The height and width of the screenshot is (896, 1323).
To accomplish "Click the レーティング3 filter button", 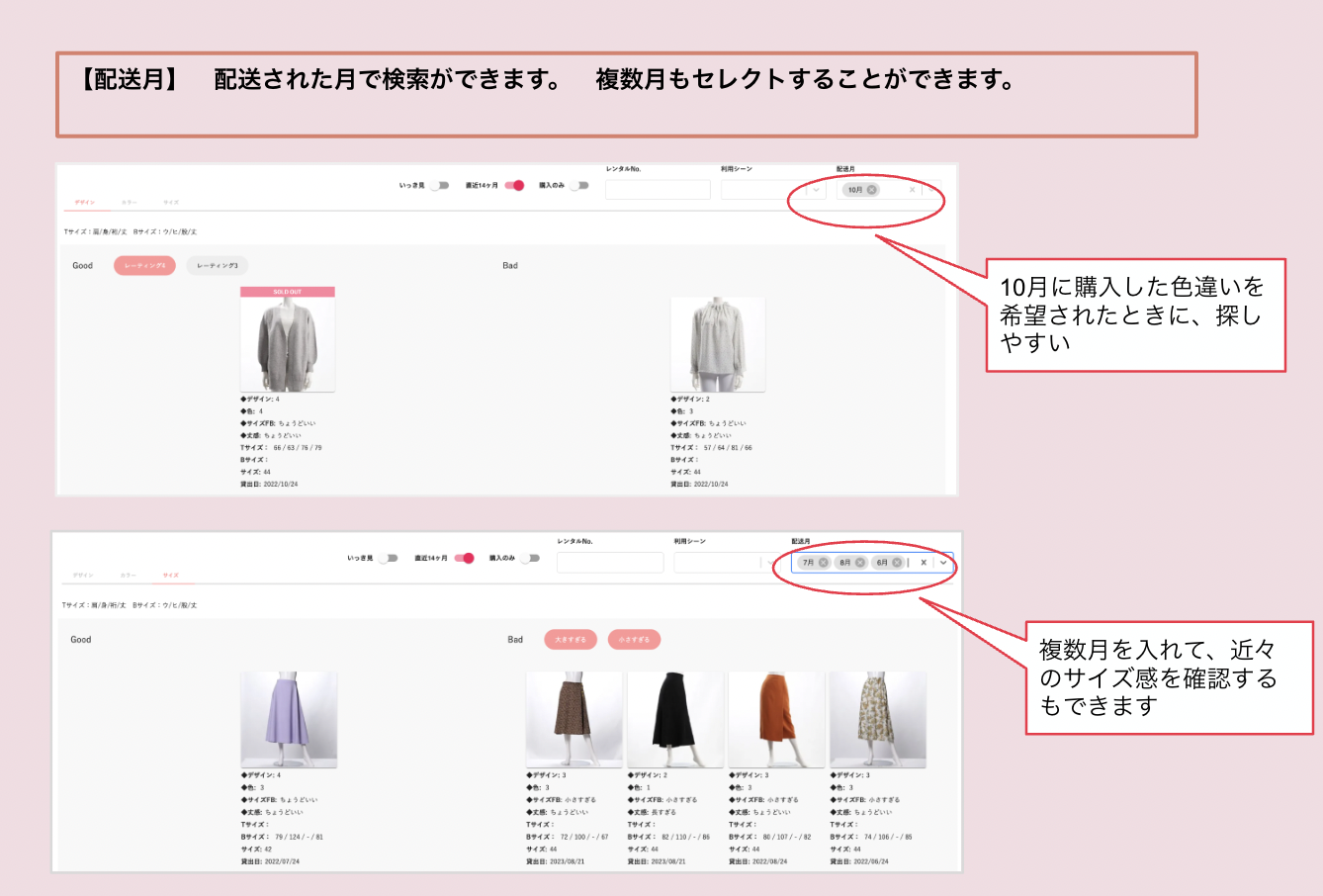I will 218,266.
